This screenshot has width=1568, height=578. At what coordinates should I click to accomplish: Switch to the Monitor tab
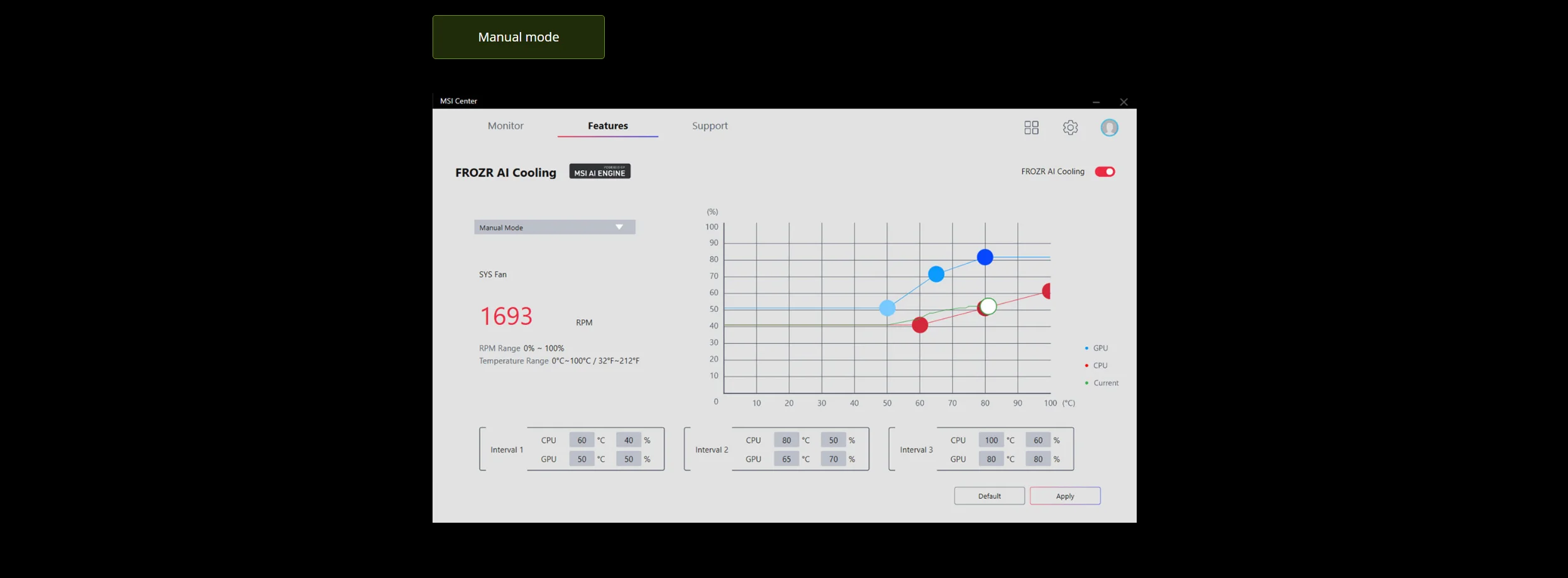coord(505,126)
